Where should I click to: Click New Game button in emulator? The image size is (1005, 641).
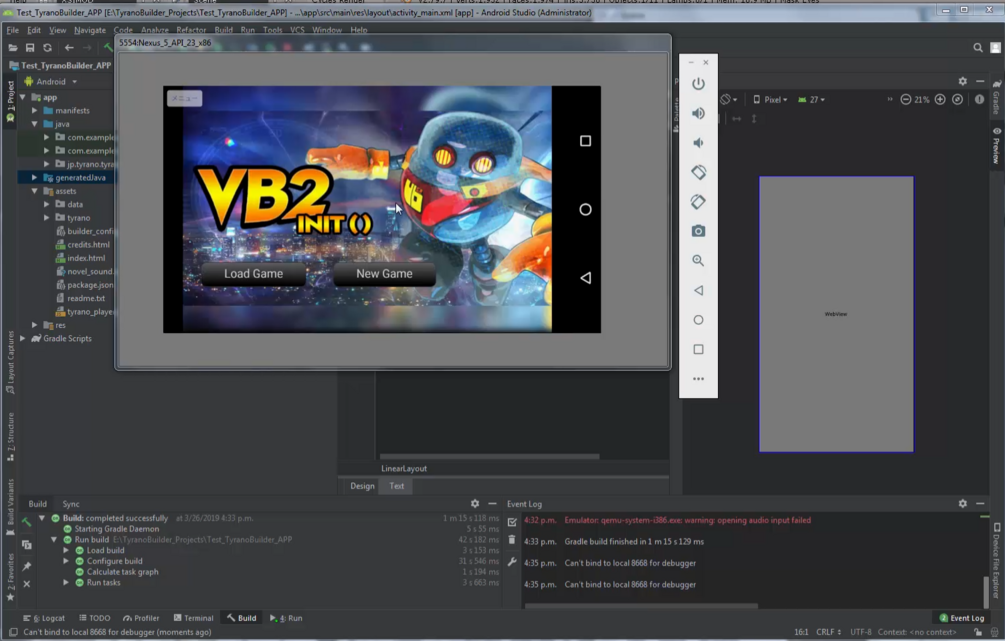point(384,274)
